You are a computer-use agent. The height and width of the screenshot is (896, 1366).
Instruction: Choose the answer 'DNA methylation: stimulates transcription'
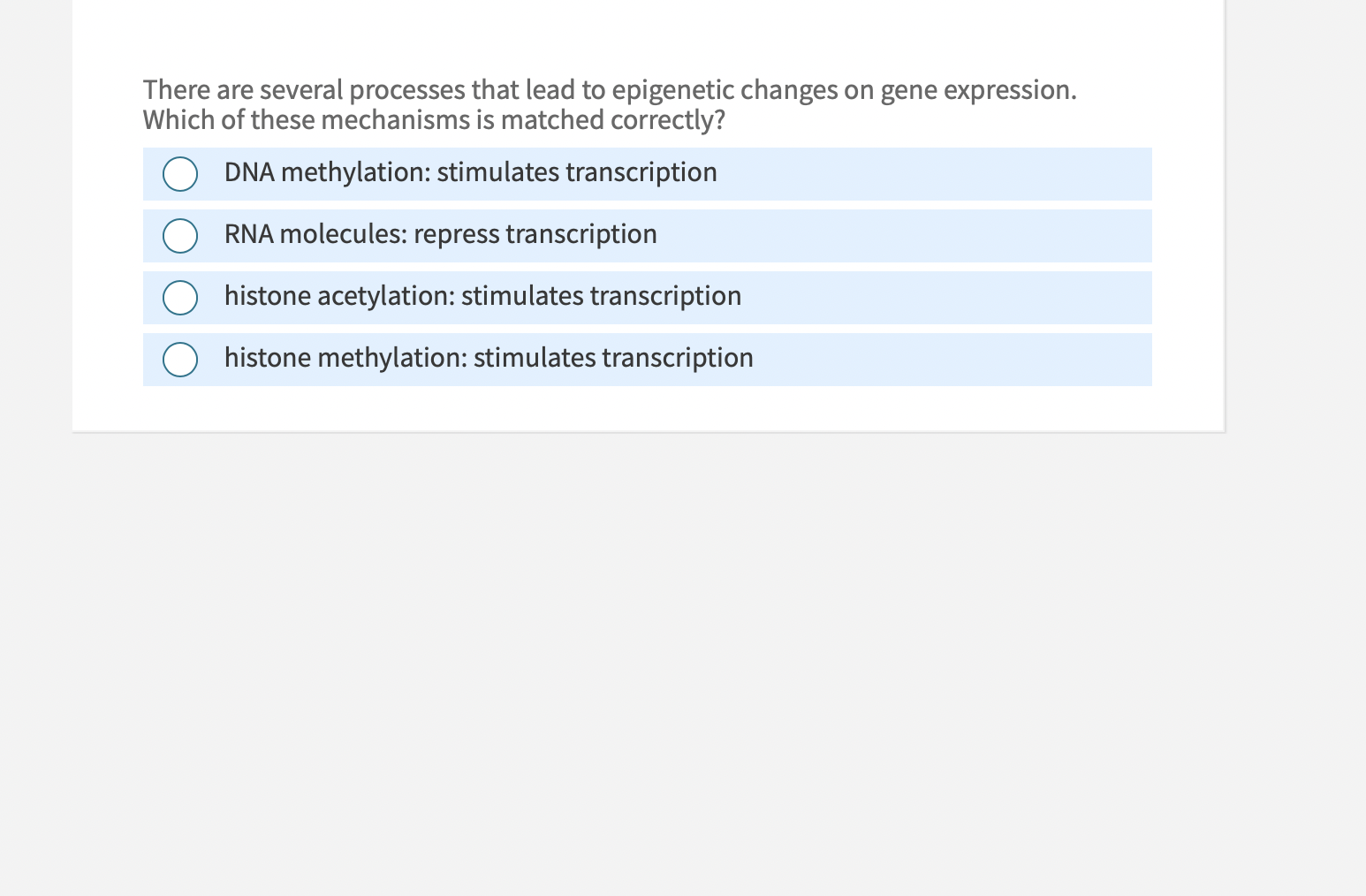[470, 173]
